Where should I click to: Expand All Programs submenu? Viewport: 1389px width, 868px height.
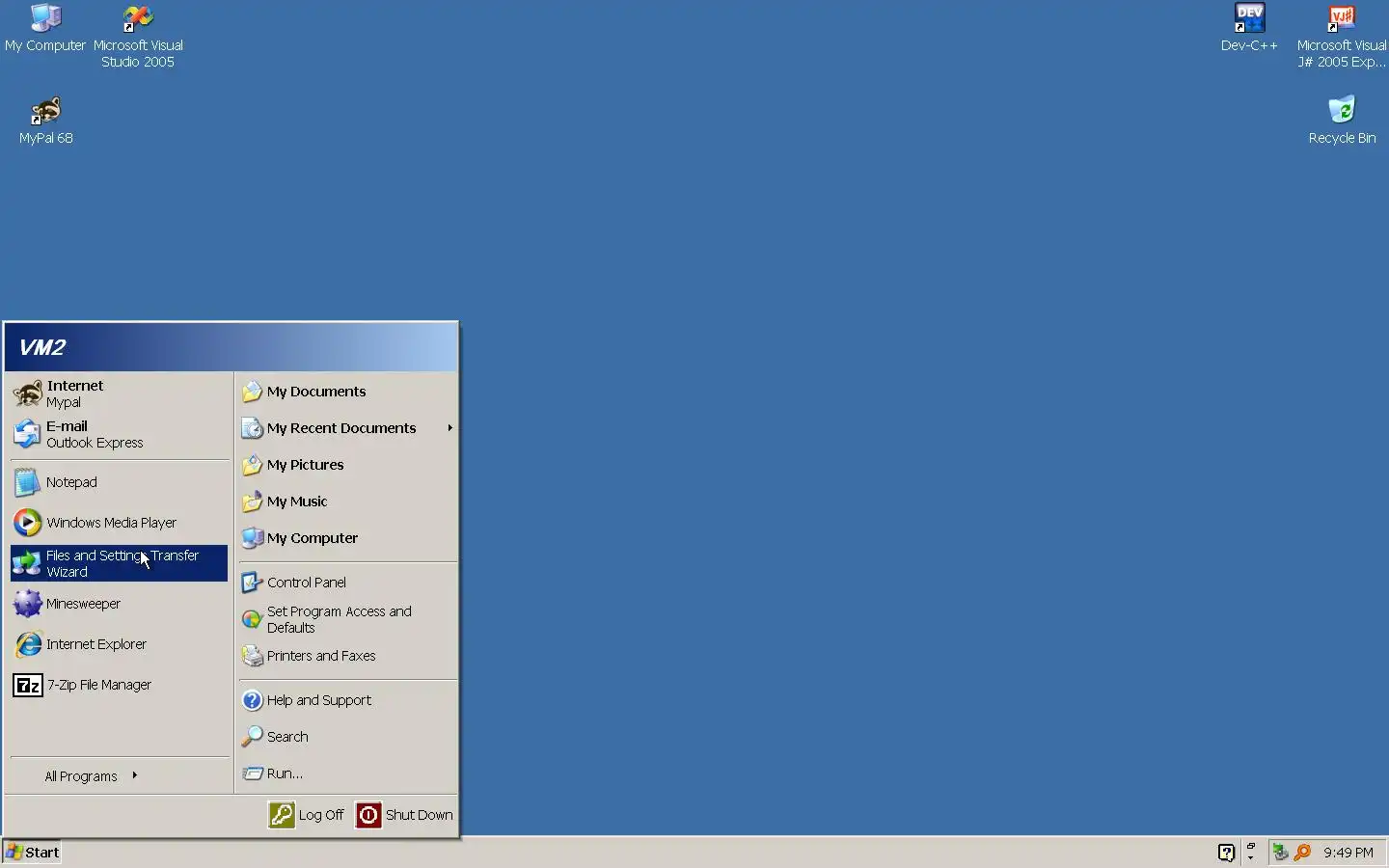(120, 775)
